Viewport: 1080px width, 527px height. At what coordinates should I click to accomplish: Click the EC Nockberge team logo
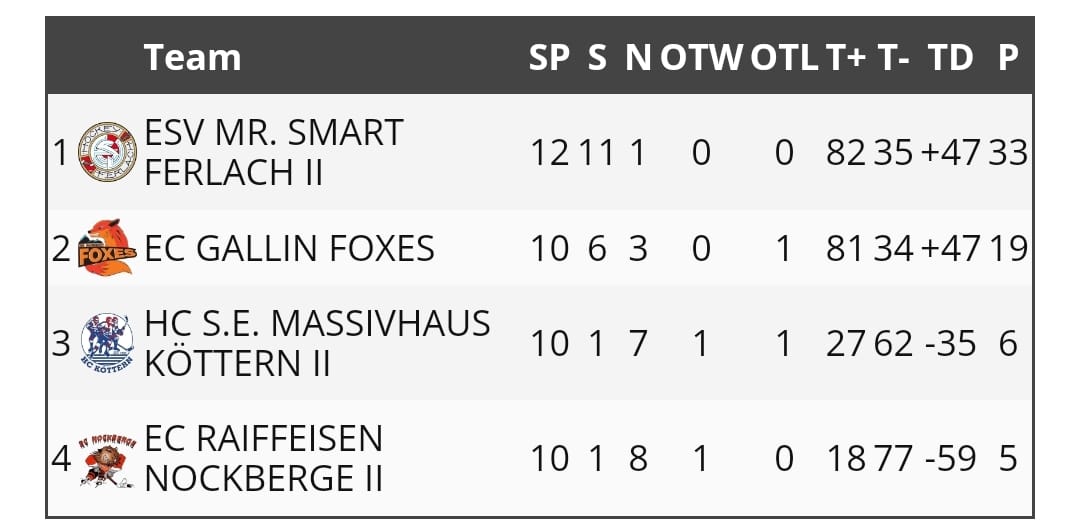pos(107,459)
